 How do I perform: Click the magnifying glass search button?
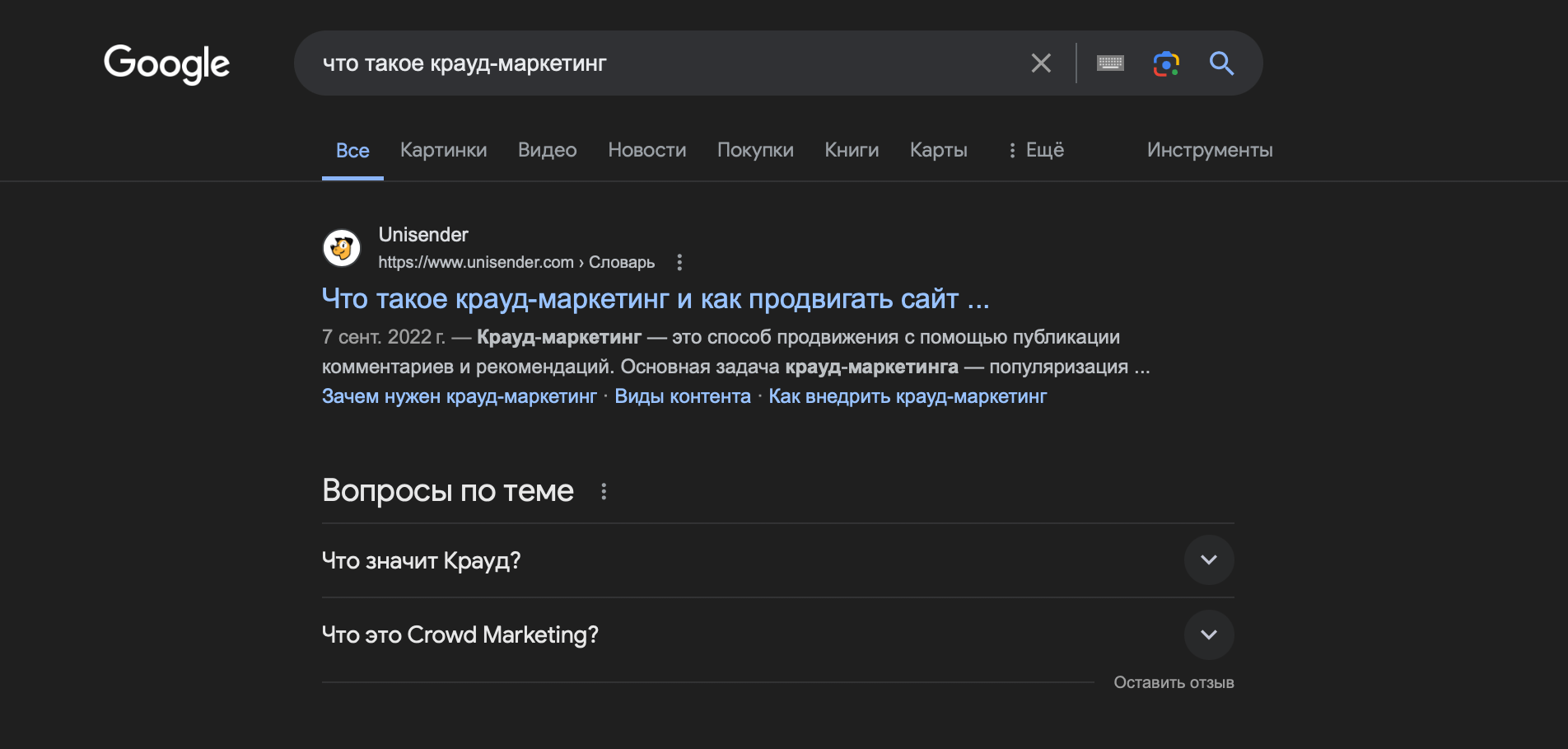click(1221, 63)
